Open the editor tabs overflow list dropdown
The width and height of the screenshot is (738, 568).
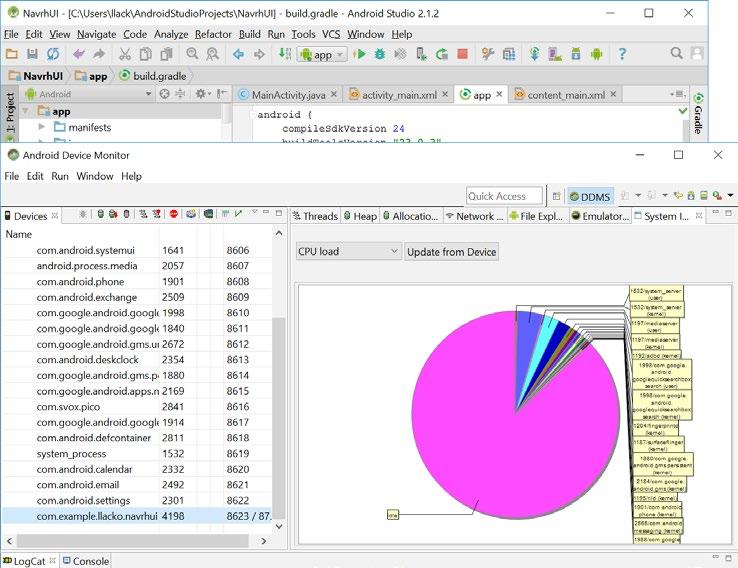pos(678,94)
